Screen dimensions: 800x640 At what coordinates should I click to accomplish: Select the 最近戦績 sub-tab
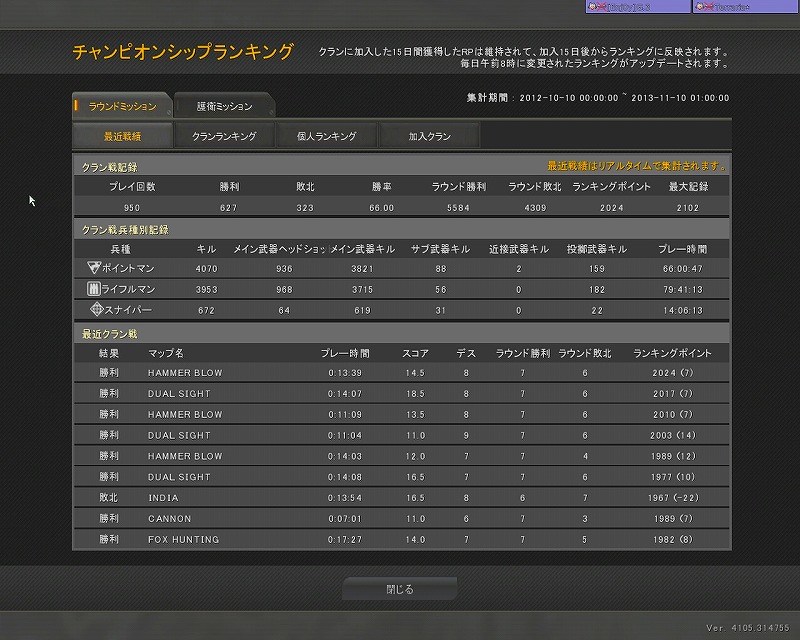tap(122, 136)
